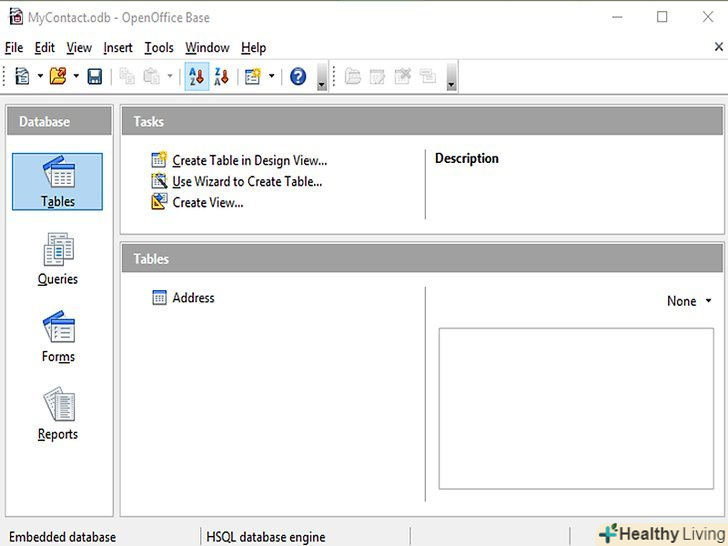Viewport: 728px width, 546px height.
Task: Select Forms in Database pane
Action: [x=58, y=337]
